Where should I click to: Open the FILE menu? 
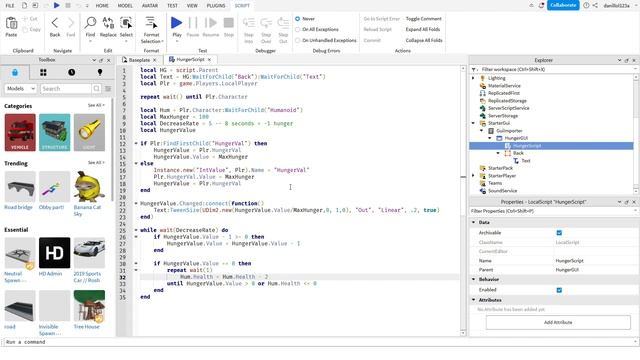click(x=10, y=6)
